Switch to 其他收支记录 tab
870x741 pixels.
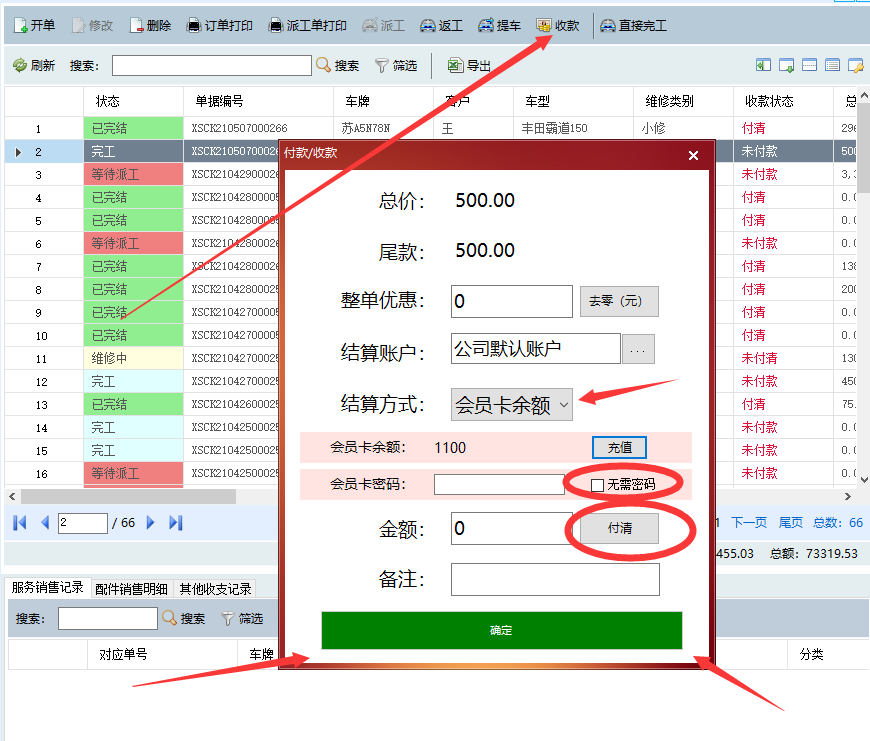214,589
